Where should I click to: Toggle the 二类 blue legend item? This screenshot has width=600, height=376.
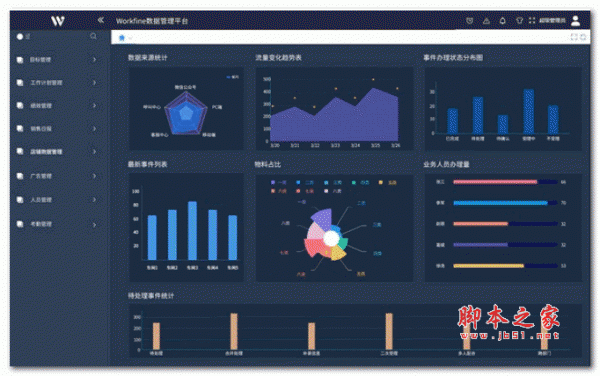305,183
